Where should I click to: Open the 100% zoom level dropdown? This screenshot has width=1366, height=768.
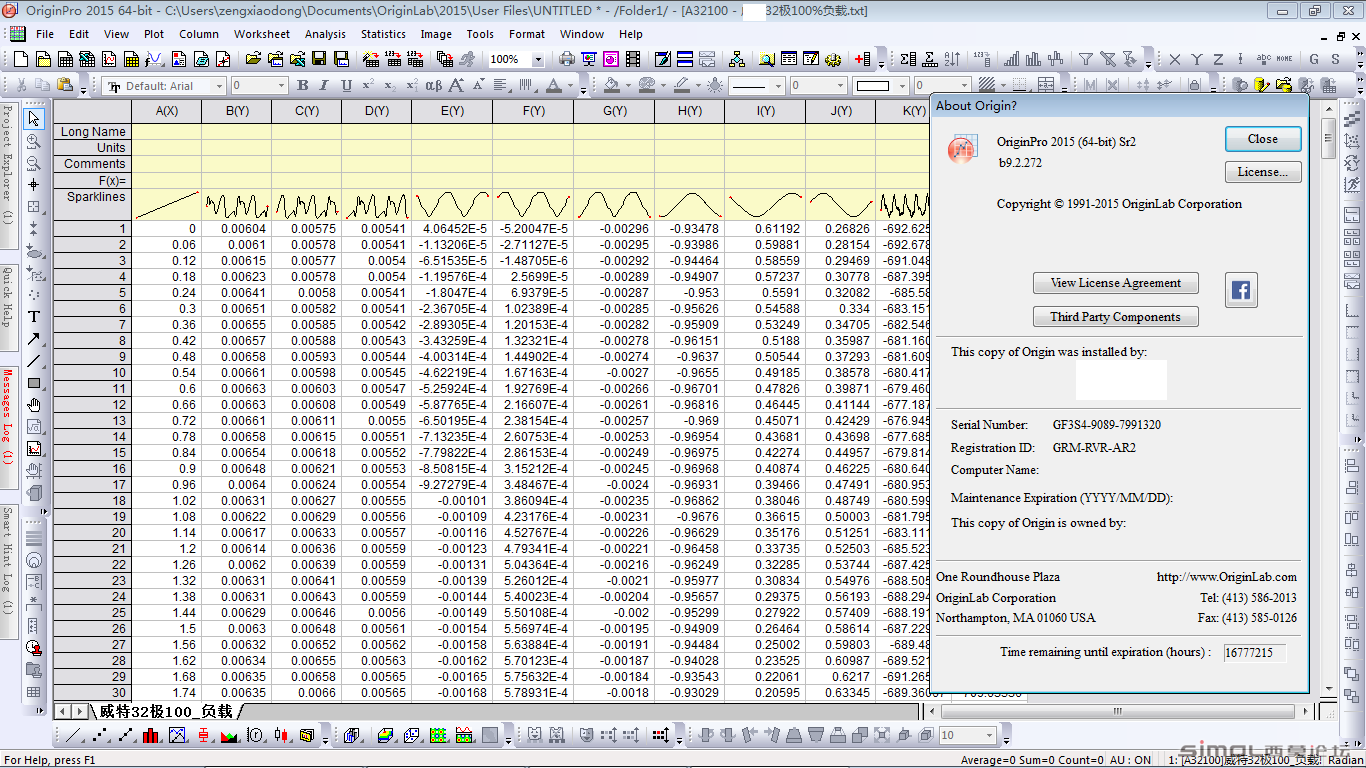pos(537,60)
